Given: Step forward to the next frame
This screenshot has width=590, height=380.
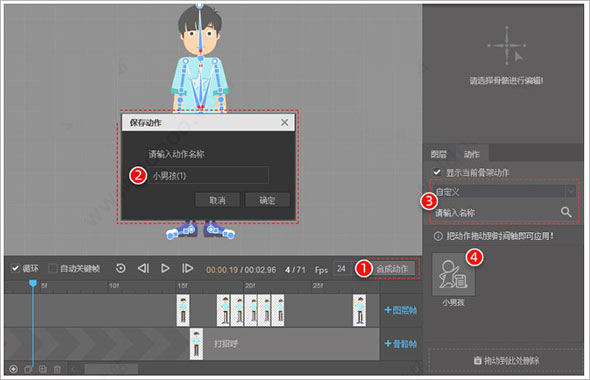Looking at the screenshot, I should pos(187,268).
